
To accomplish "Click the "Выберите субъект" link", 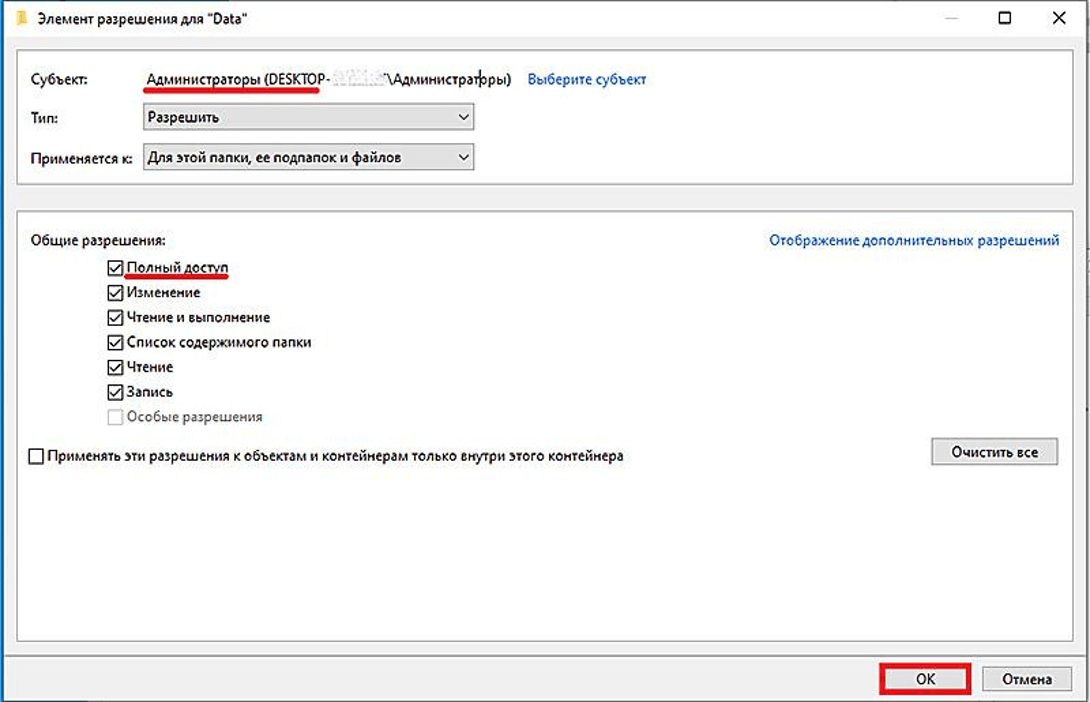I will coord(586,79).
